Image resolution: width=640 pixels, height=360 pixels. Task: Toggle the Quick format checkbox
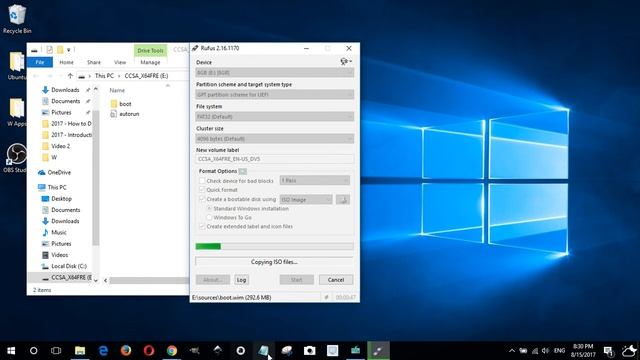pos(202,190)
